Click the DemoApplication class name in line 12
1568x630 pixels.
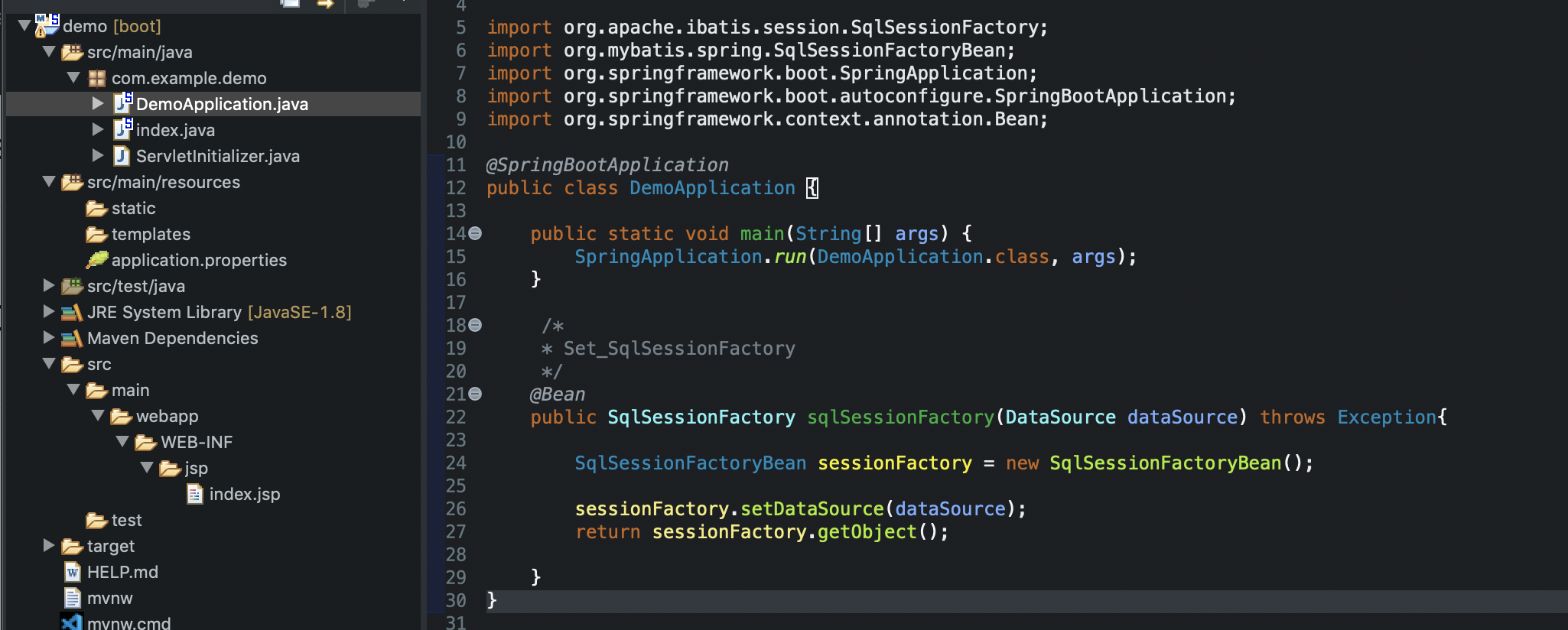pos(712,188)
